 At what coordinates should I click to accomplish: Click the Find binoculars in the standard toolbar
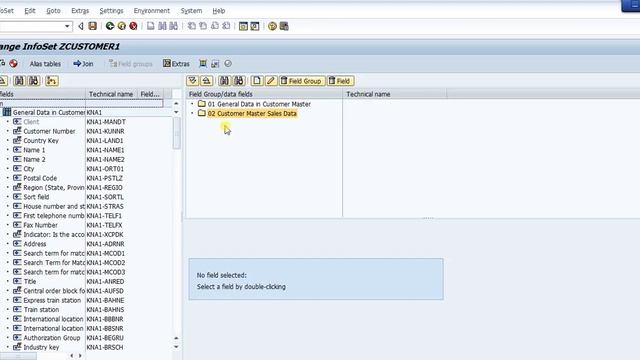point(162,26)
